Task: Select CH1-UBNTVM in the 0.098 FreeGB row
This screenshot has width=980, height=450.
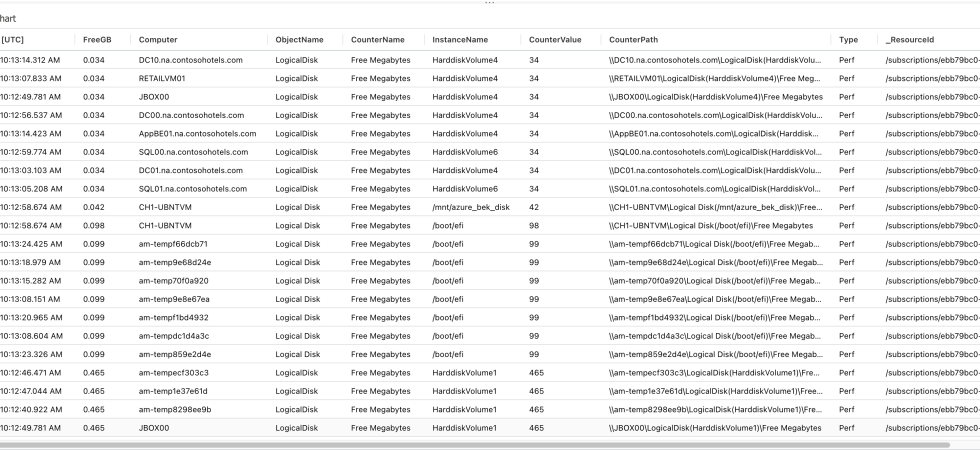Action: tap(165, 226)
